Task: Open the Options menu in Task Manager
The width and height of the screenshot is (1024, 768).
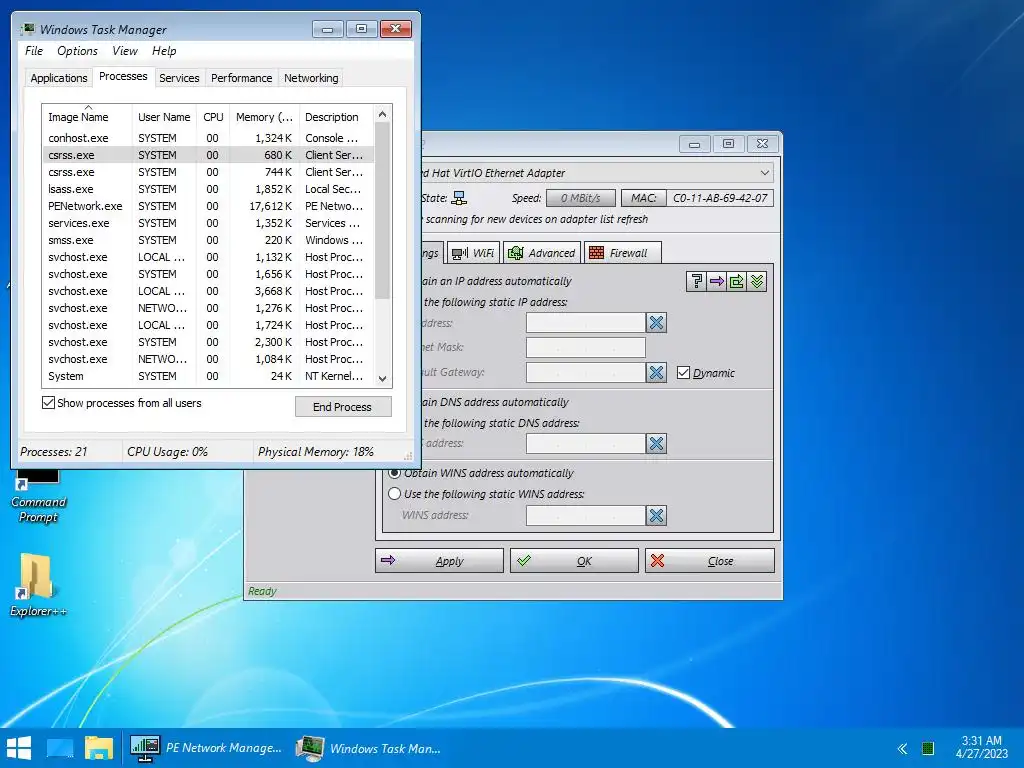Action: pos(77,51)
